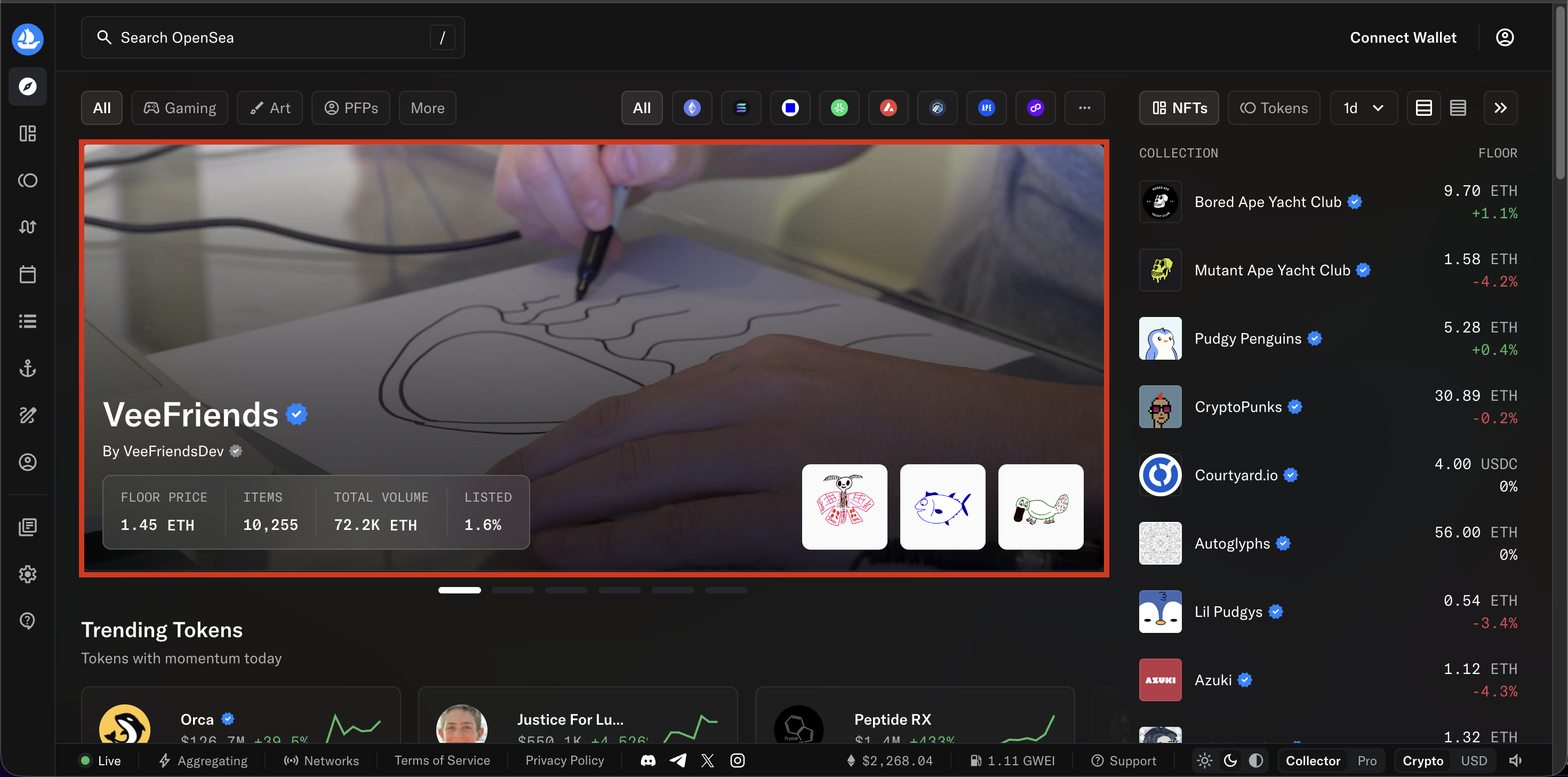This screenshot has width=1568, height=777.
Task: Open the Networks status menu in the footer
Action: click(322, 760)
